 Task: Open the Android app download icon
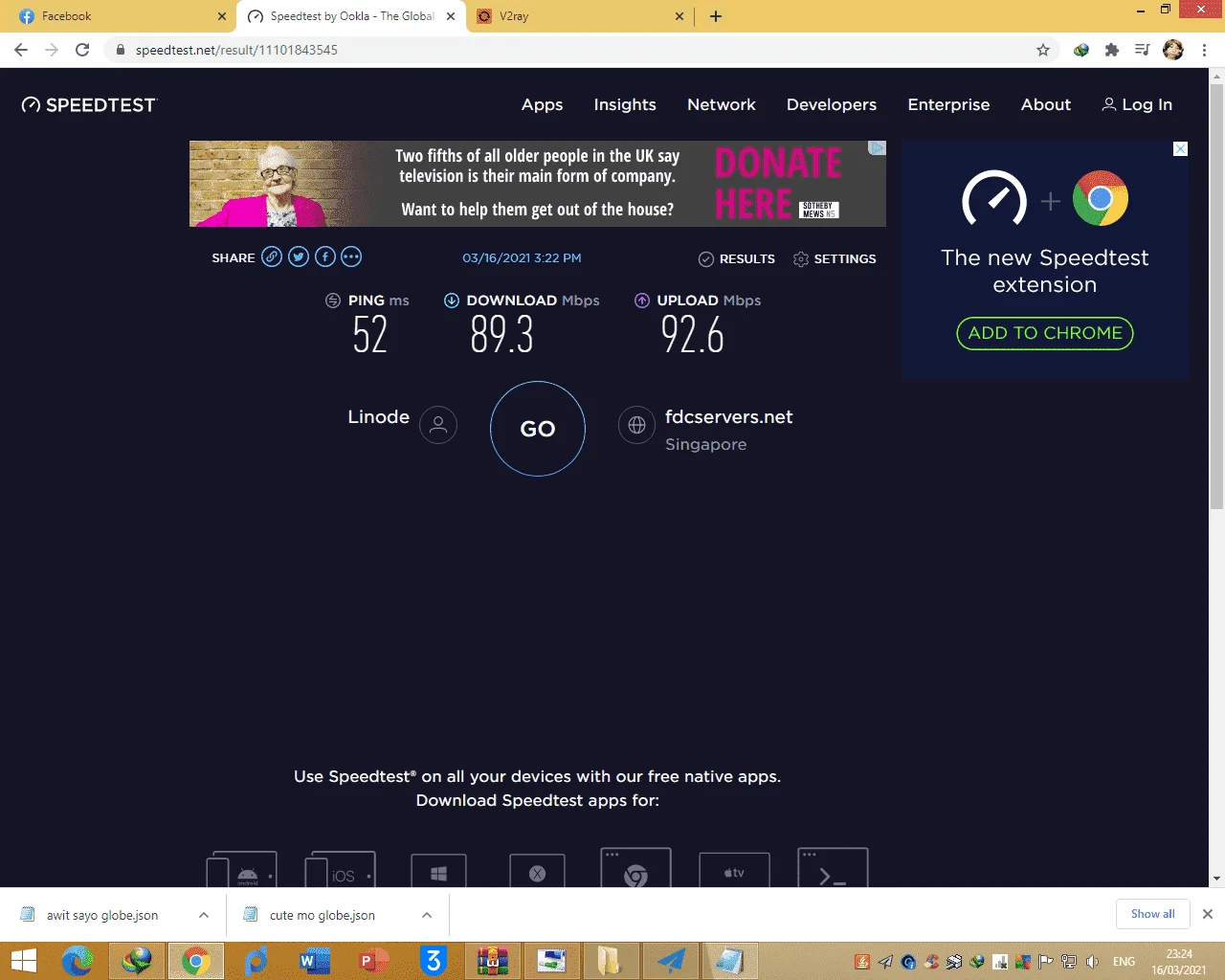coord(242,869)
